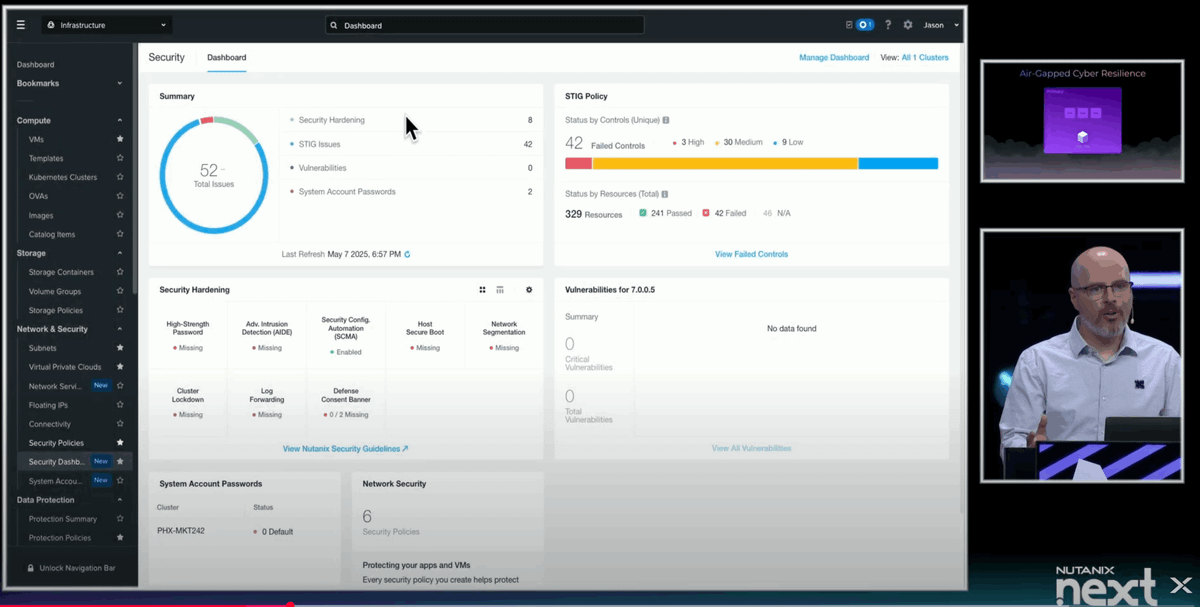Viewport: 1200px width, 607px height.
Task: Open the High-Strength Password card
Action: (x=188, y=335)
